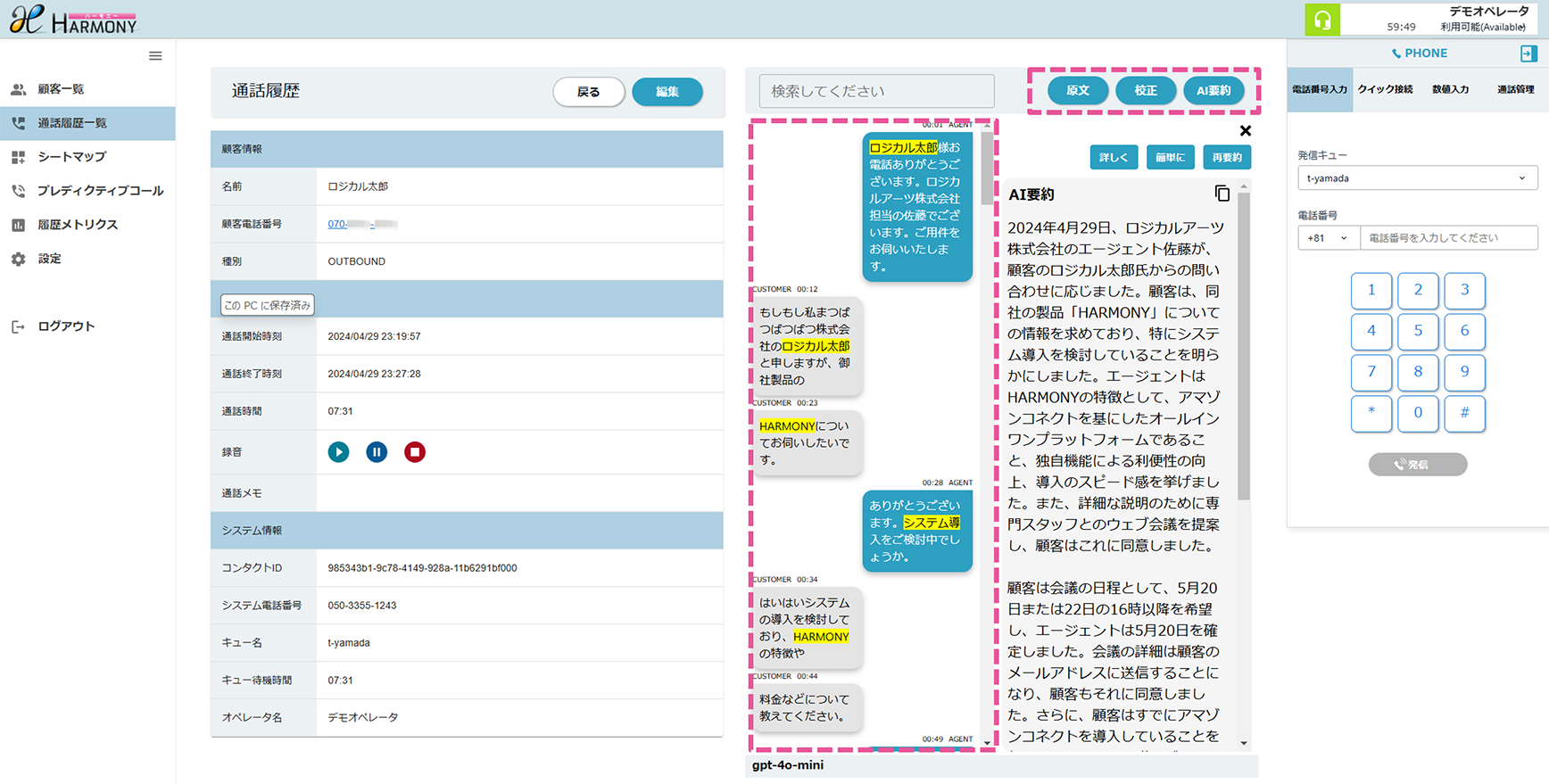Open the 顧客一覧 customer list
This screenshot has width=1549, height=784.
point(61,89)
